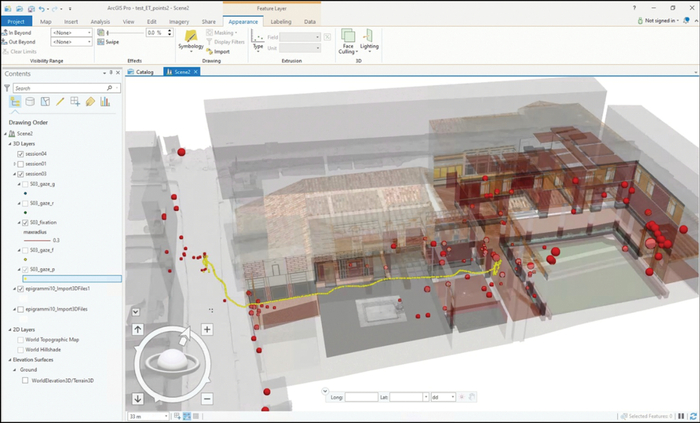Switch to the Labeling ribbon tab
The image size is (700, 423).
click(x=279, y=20)
